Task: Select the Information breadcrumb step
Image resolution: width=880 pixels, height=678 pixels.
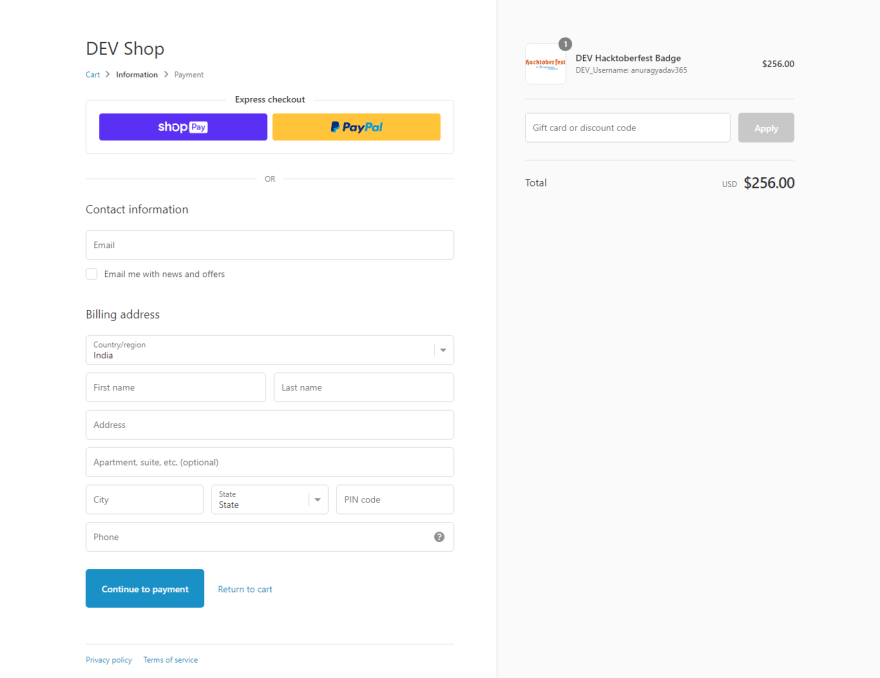Action: (x=137, y=75)
